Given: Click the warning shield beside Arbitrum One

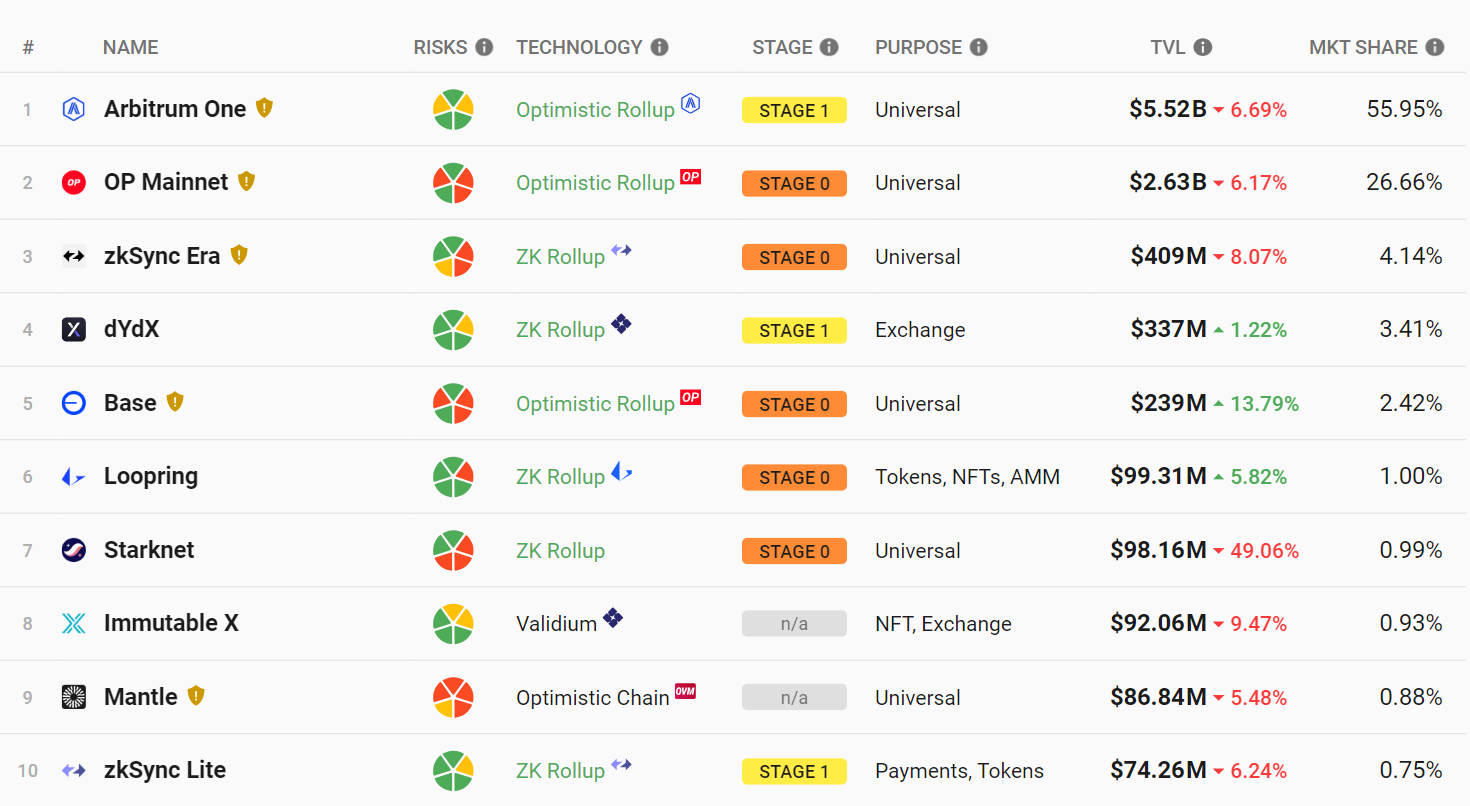Looking at the screenshot, I should click(264, 108).
